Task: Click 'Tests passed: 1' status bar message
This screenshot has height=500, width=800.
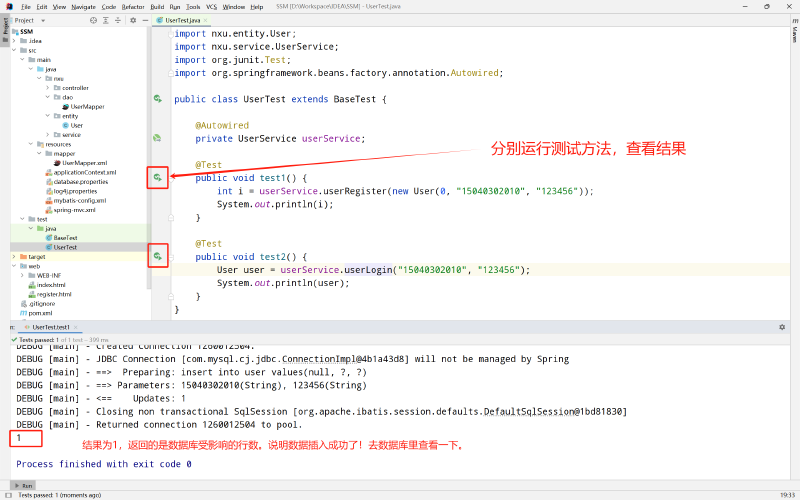Action: pyautogui.click(x=60, y=495)
